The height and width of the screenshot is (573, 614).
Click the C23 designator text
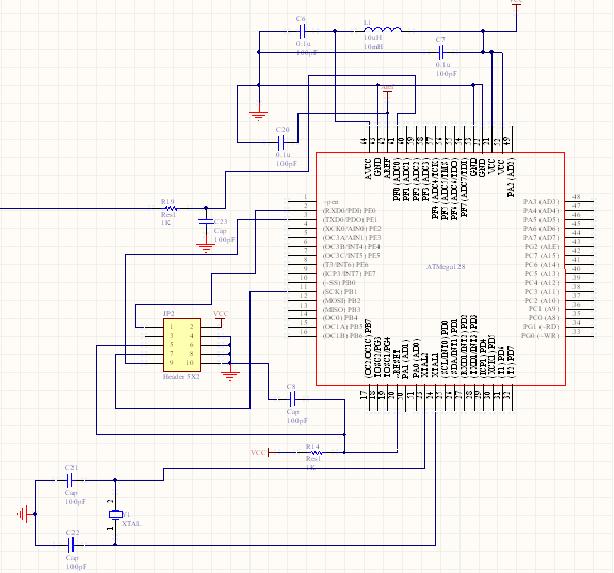coord(220,222)
